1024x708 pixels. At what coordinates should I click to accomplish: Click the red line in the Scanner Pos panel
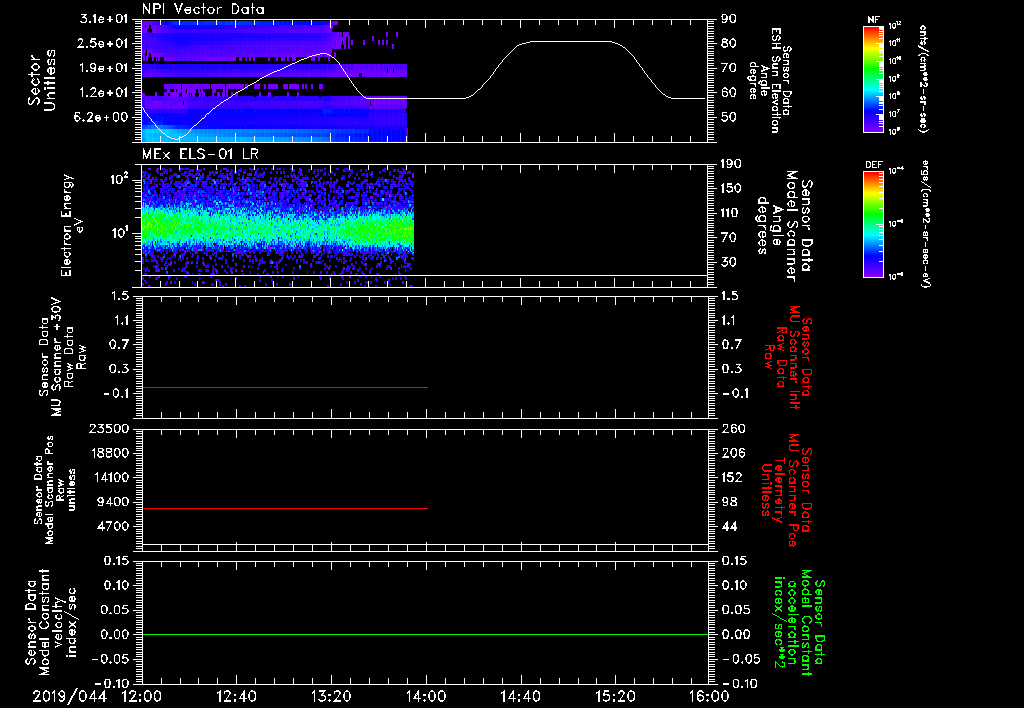285,508
